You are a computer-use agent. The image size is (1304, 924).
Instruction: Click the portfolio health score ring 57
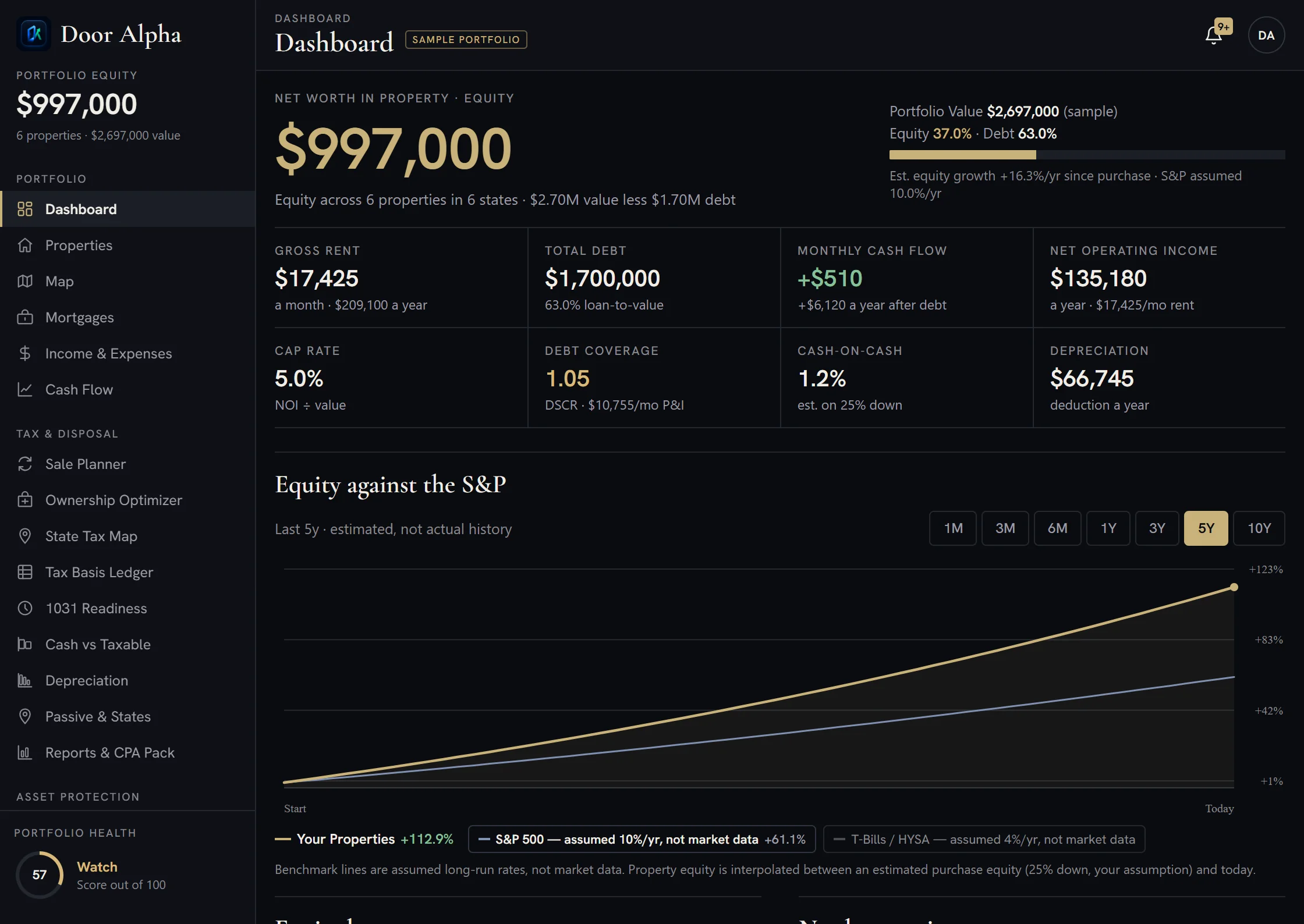40,875
